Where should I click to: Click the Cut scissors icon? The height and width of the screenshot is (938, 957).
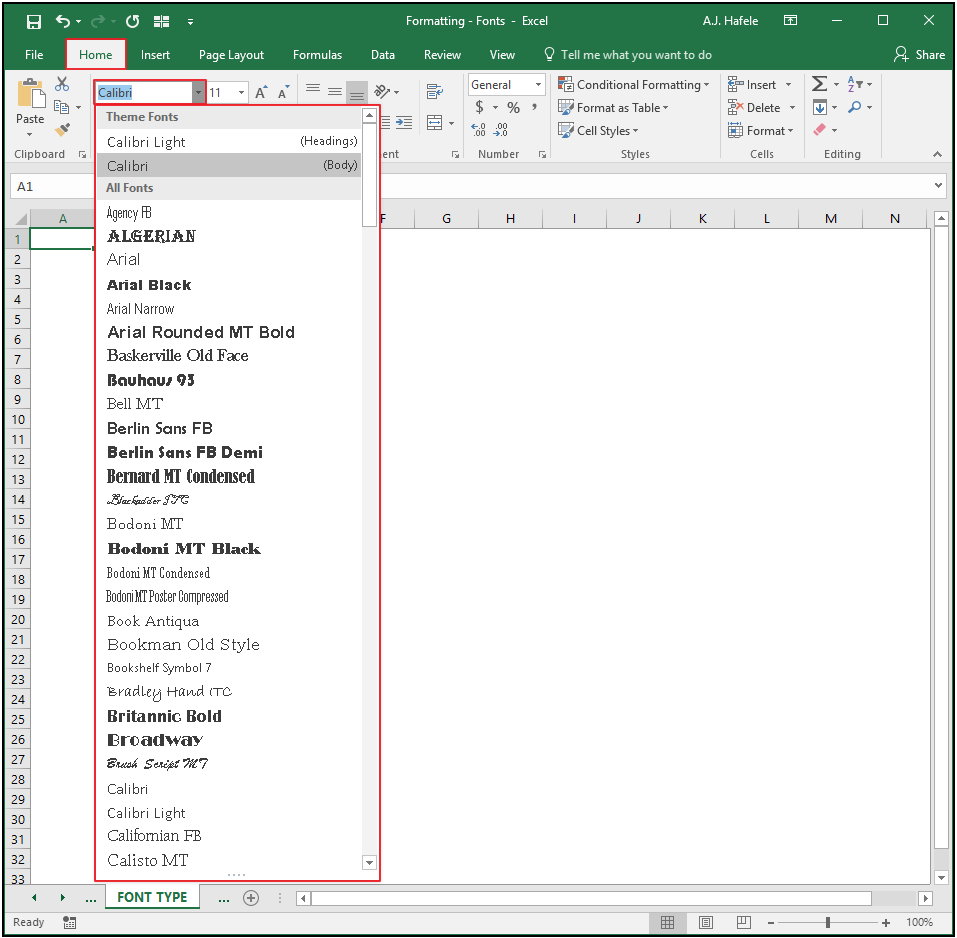pyautogui.click(x=62, y=84)
